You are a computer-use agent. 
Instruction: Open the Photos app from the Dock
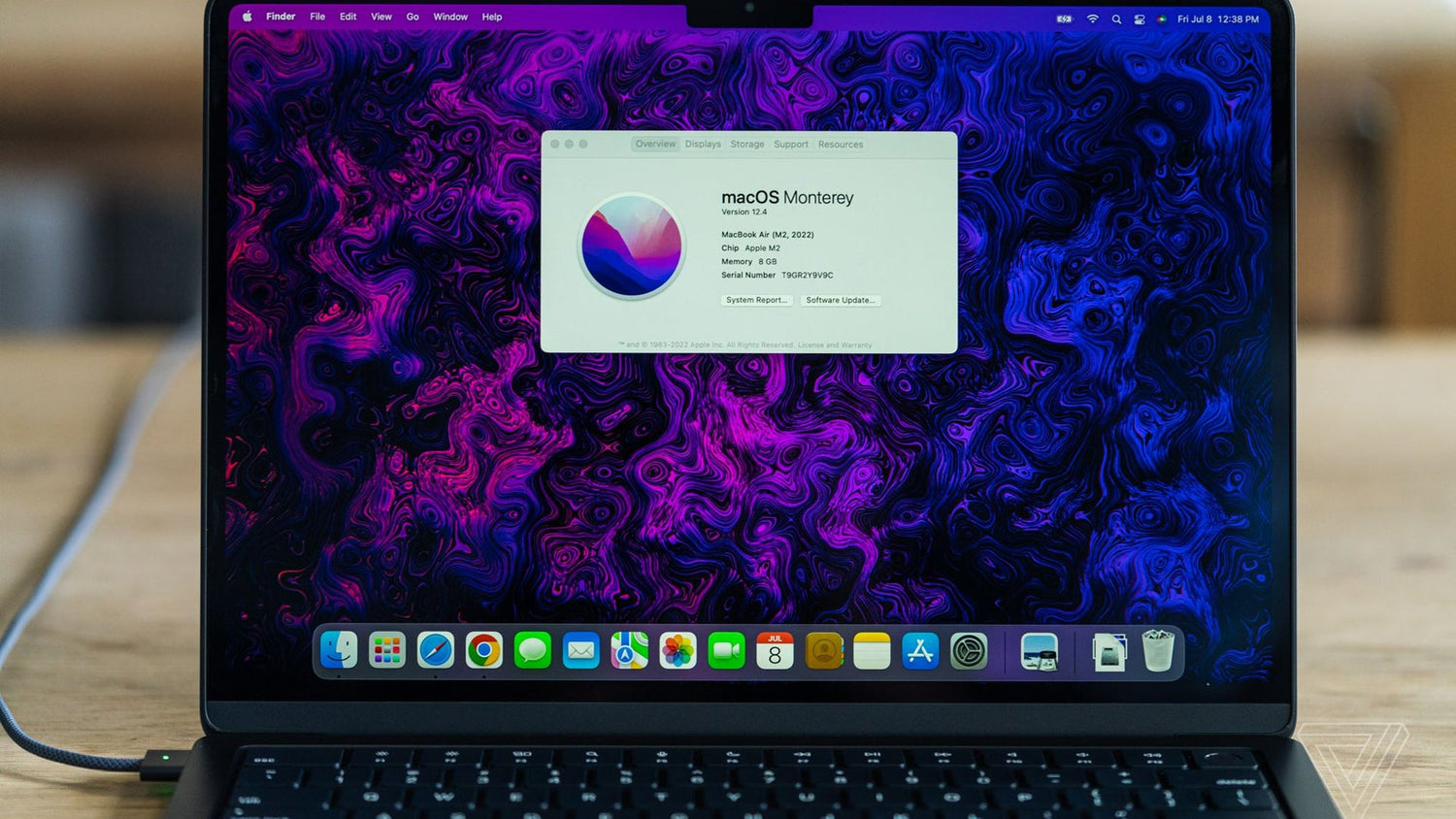(x=678, y=650)
